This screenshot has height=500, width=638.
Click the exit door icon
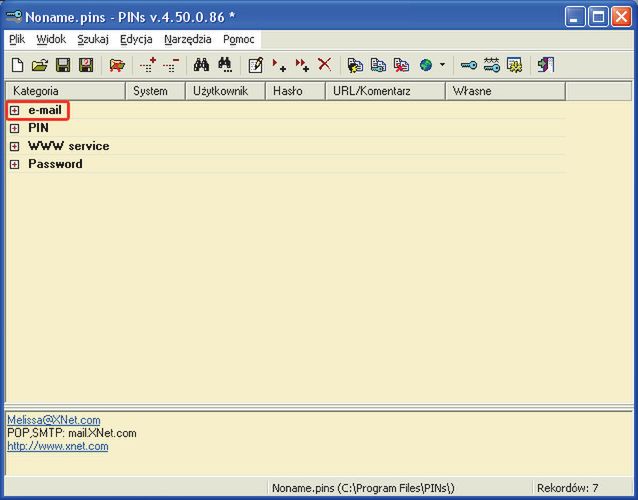pos(546,65)
